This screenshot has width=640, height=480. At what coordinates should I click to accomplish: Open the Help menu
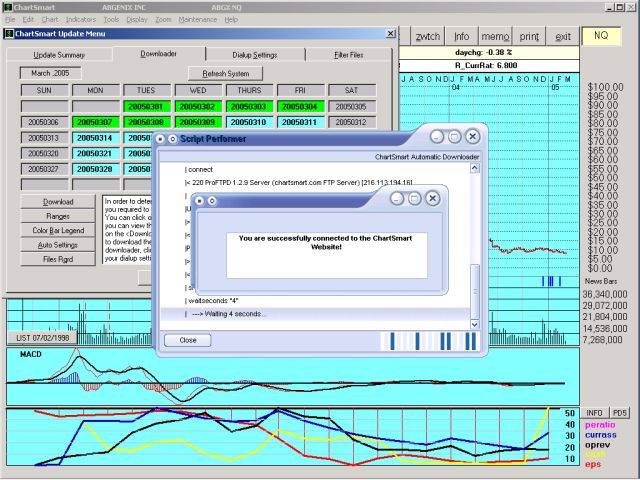coord(231,20)
